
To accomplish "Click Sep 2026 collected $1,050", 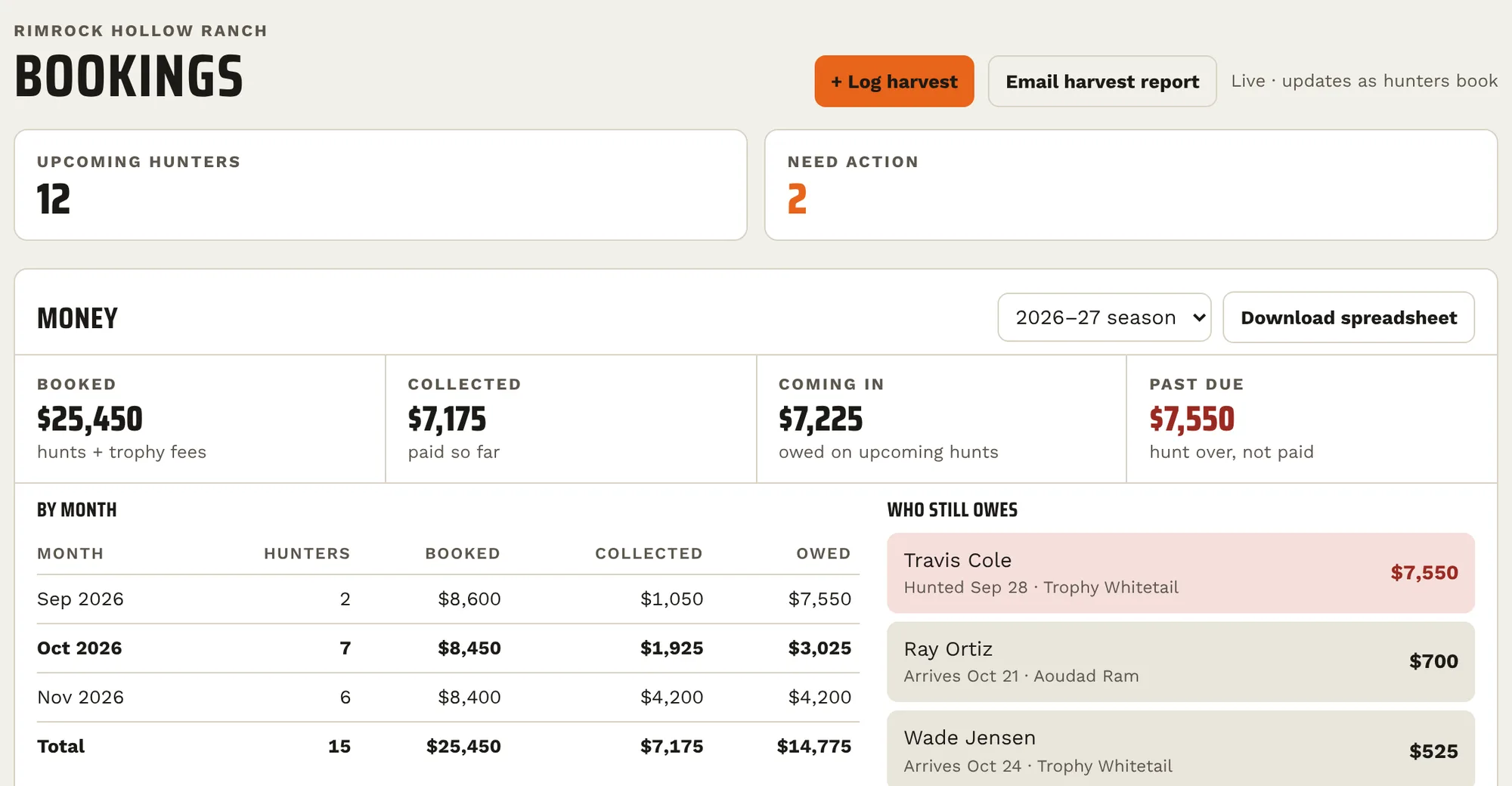I will 671,599.
